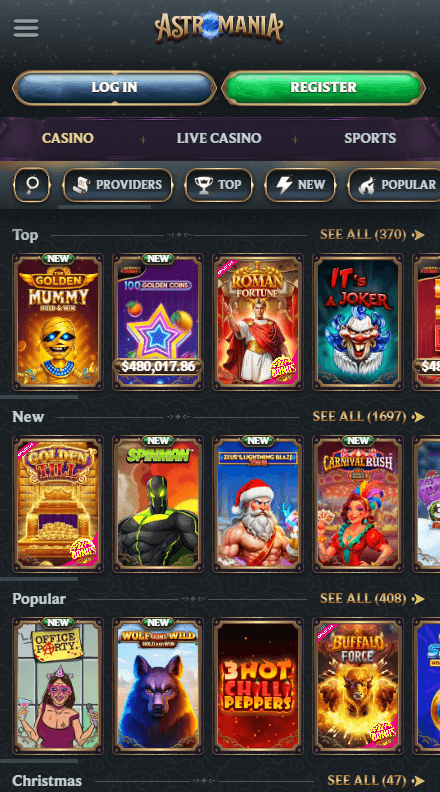Open The Golden Mummy game thumbnail

click(x=58, y=322)
